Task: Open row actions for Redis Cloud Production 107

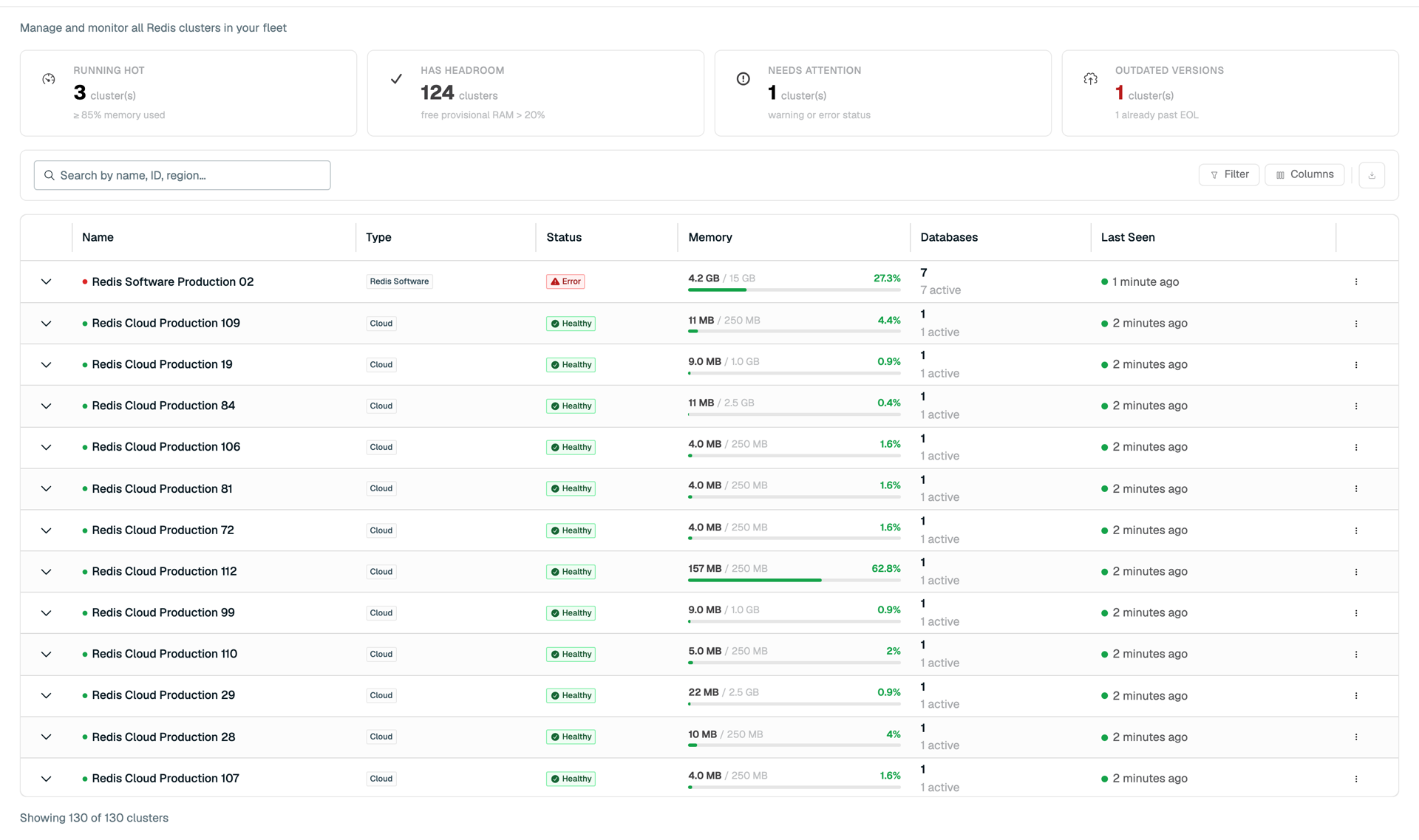Action: tap(1356, 779)
